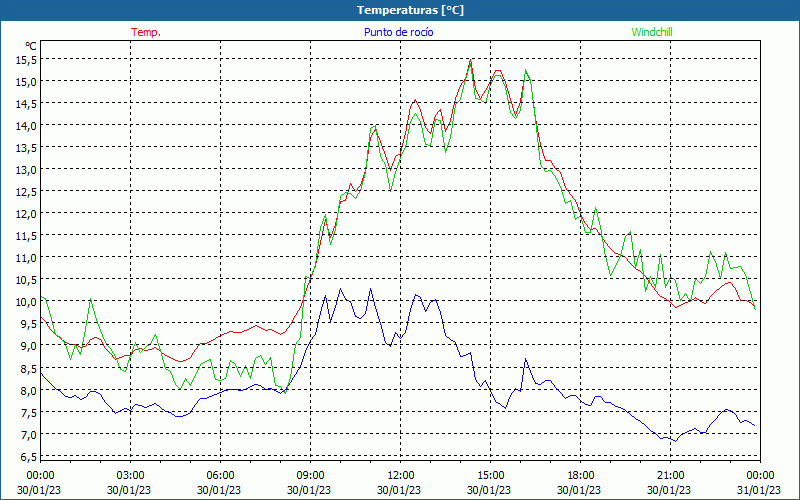This screenshot has height=500, width=800.
Task: Click the 30/01/23 date under 12:00
Action: (x=399, y=490)
